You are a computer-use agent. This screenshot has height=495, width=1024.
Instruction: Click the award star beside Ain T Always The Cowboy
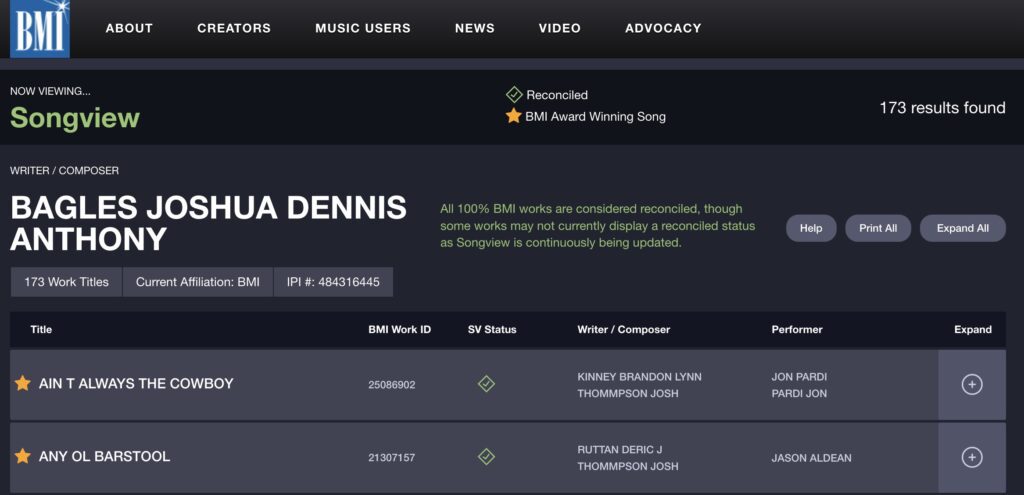pyautogui.click(x=22, y=383)
